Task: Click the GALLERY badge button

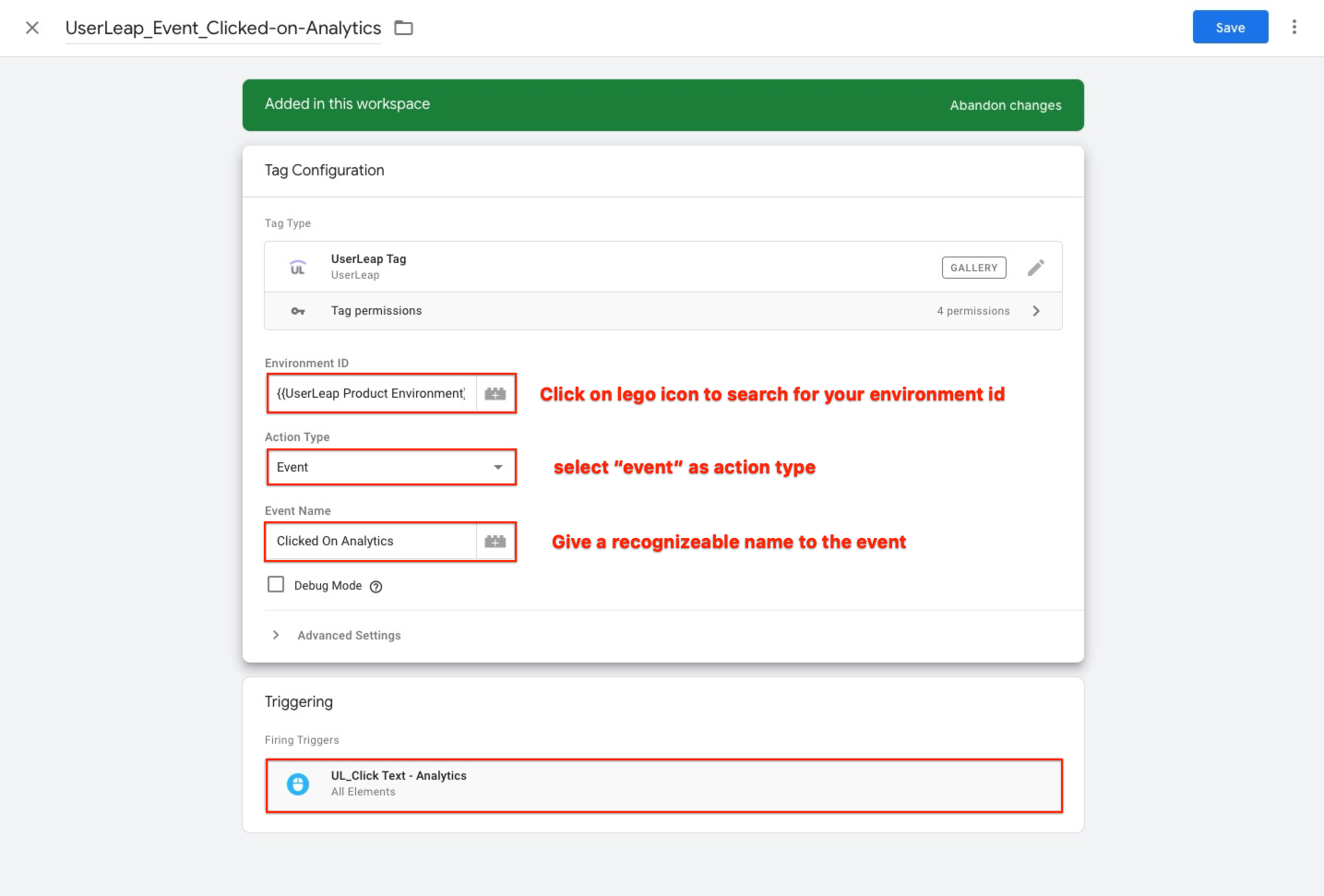Action: (974, 268)
